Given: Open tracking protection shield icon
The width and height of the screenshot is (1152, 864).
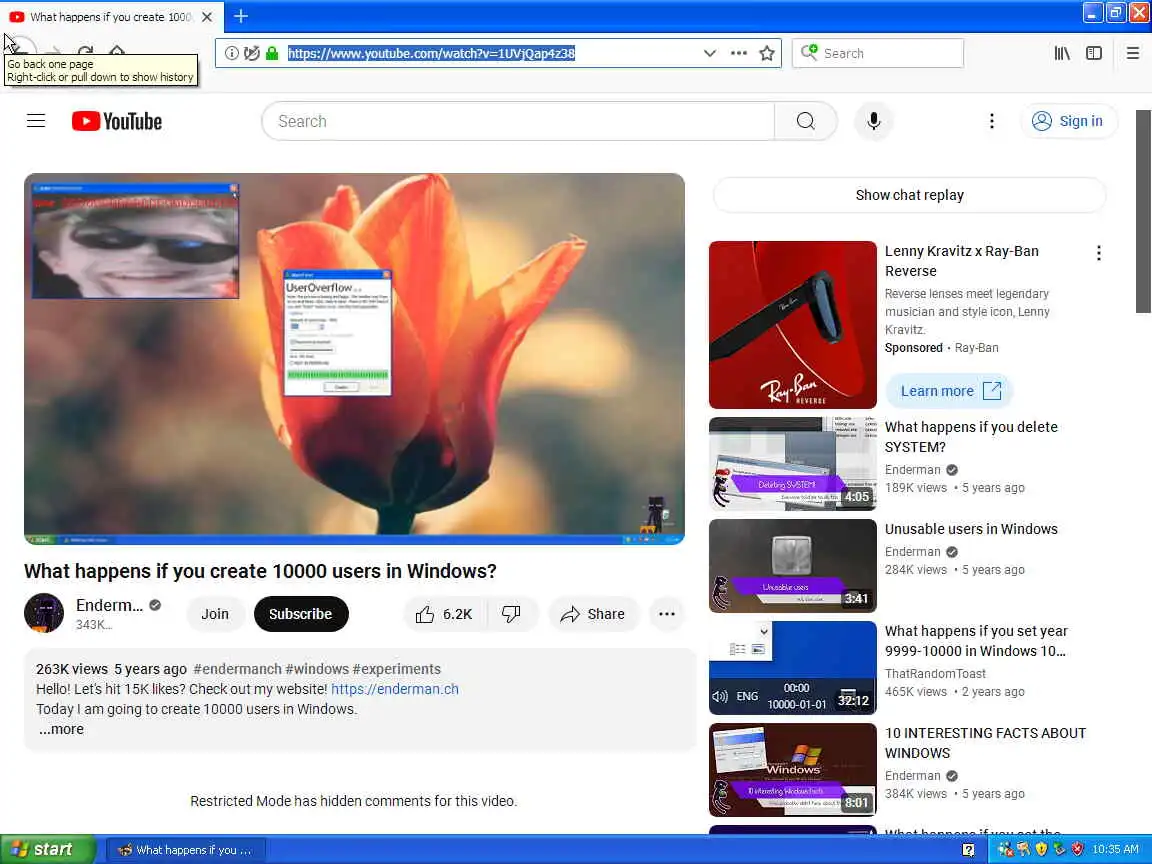Looking at the screenshot, I should coord(251,53).
